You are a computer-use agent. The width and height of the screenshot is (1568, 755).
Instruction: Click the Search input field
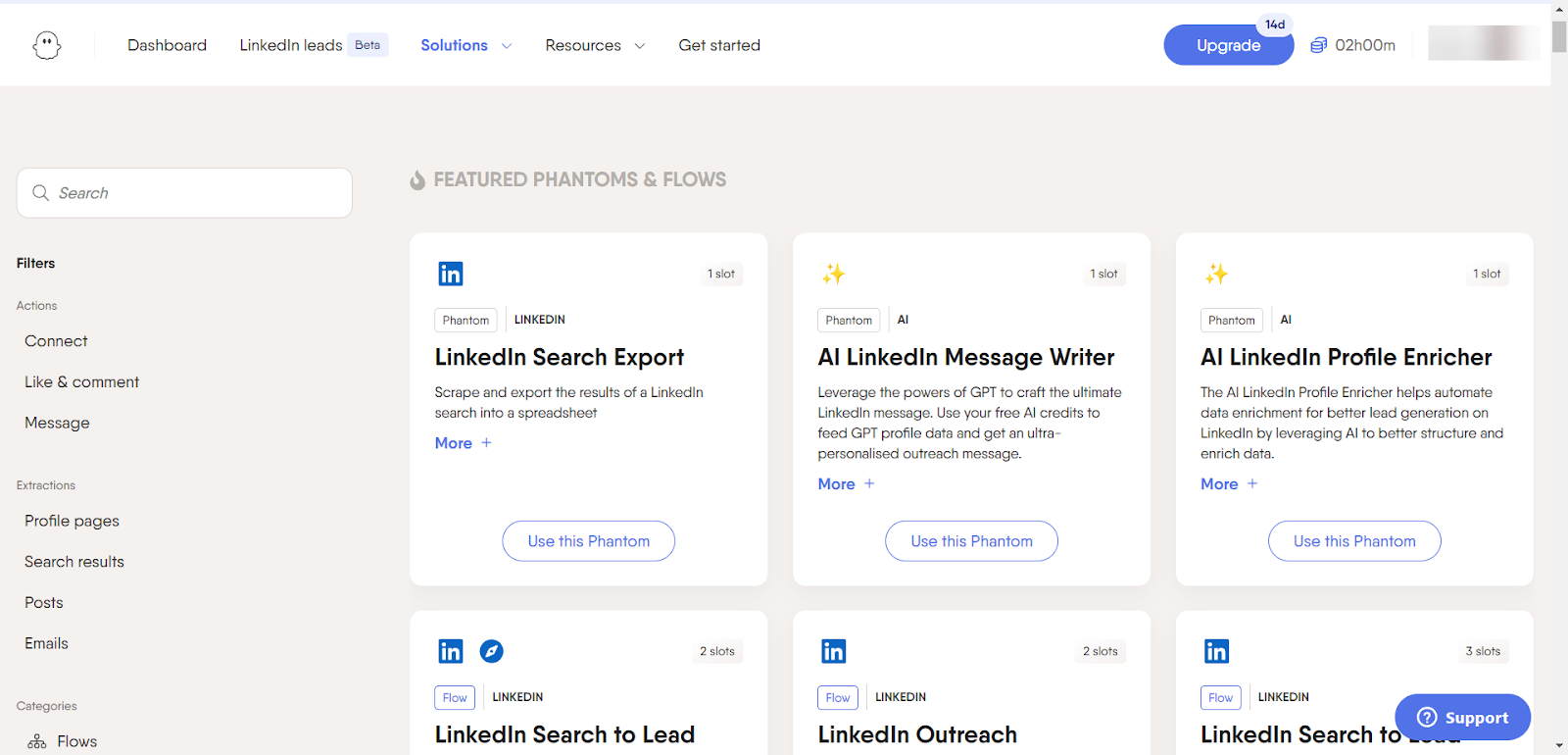[x=184, y=193]
